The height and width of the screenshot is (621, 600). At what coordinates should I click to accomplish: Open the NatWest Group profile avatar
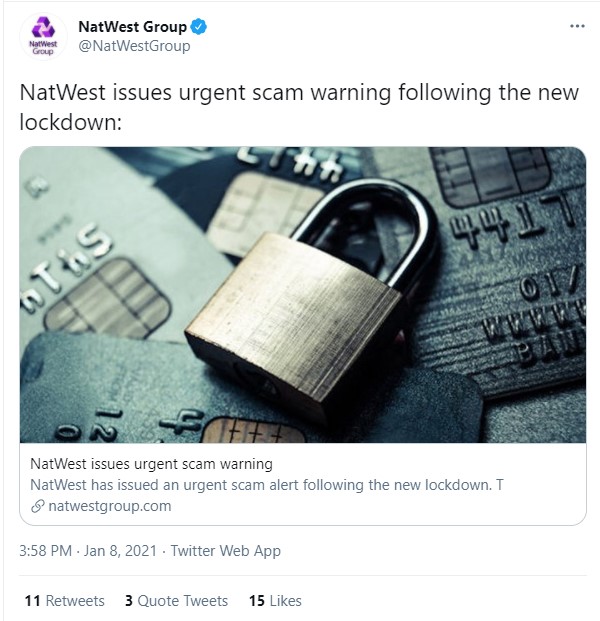coord(43,36)
